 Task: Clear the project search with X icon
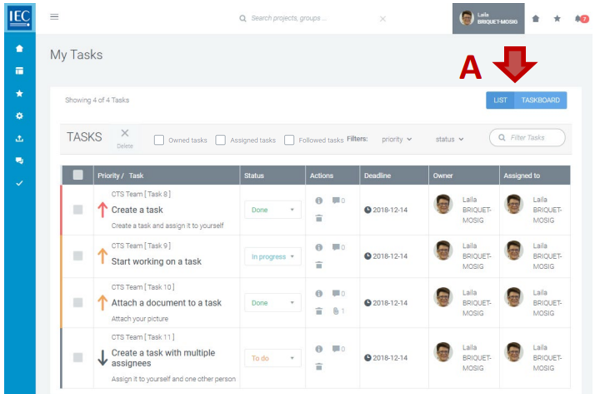(382, 19)
